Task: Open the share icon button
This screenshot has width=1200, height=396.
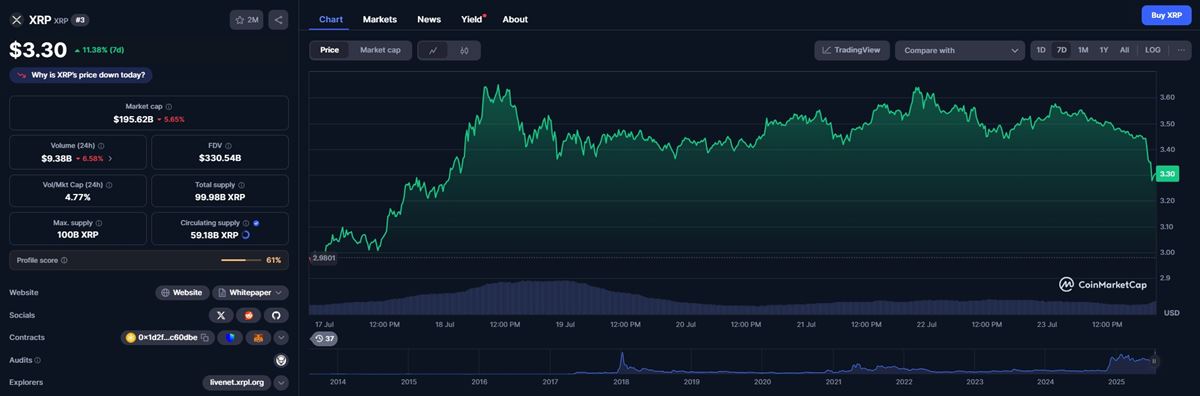Action: [278, 19]
